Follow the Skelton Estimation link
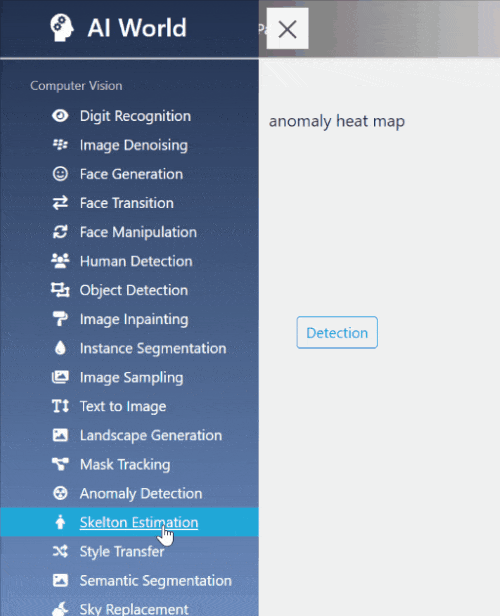 (139, 522)
